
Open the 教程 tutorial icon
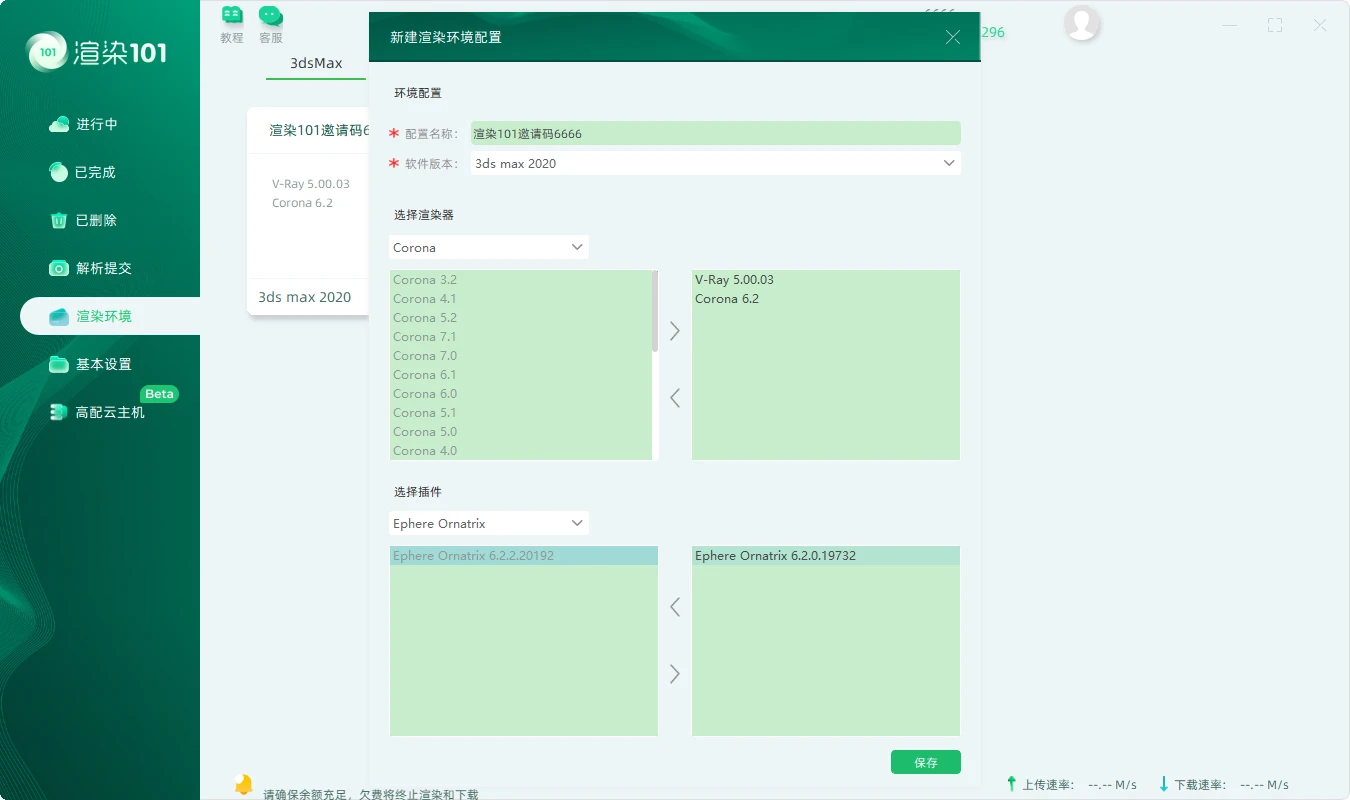(232, 24)
